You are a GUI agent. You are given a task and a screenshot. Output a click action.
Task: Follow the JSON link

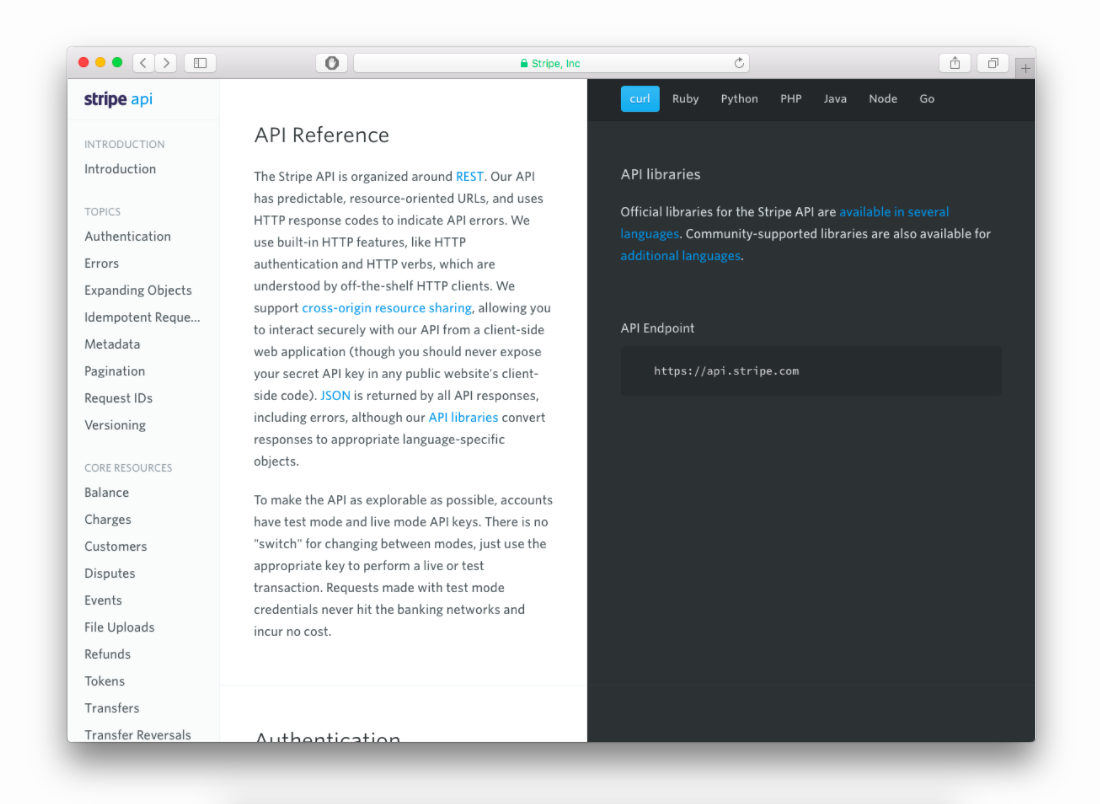point(335,396)
